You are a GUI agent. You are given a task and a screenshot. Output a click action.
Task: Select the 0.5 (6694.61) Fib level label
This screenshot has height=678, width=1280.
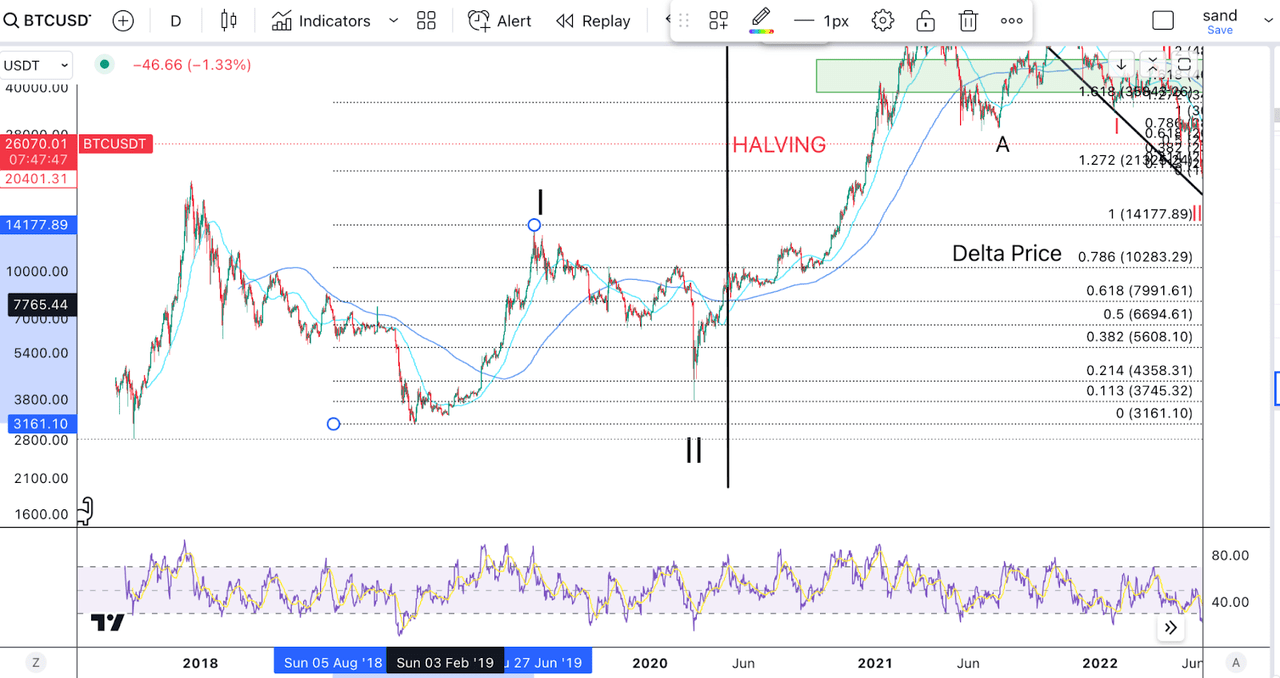click(x=1147, y=314)
